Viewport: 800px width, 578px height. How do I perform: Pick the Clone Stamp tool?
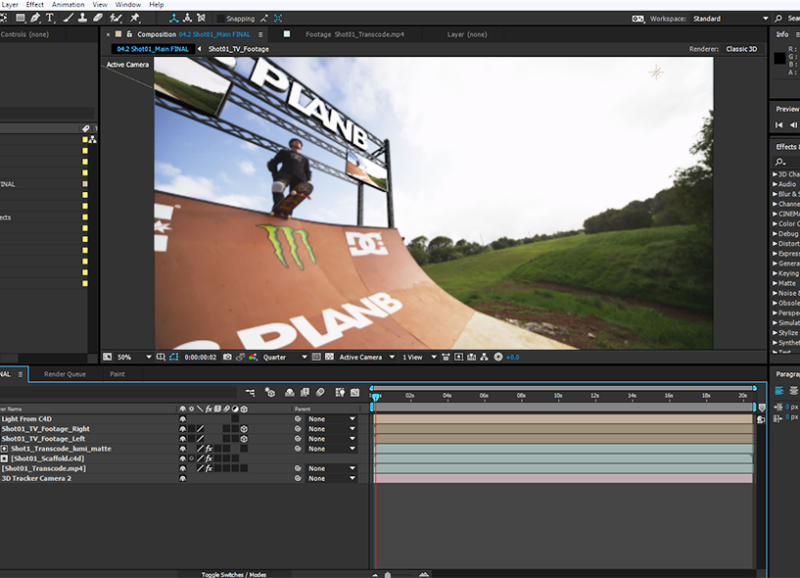point(82,18)
